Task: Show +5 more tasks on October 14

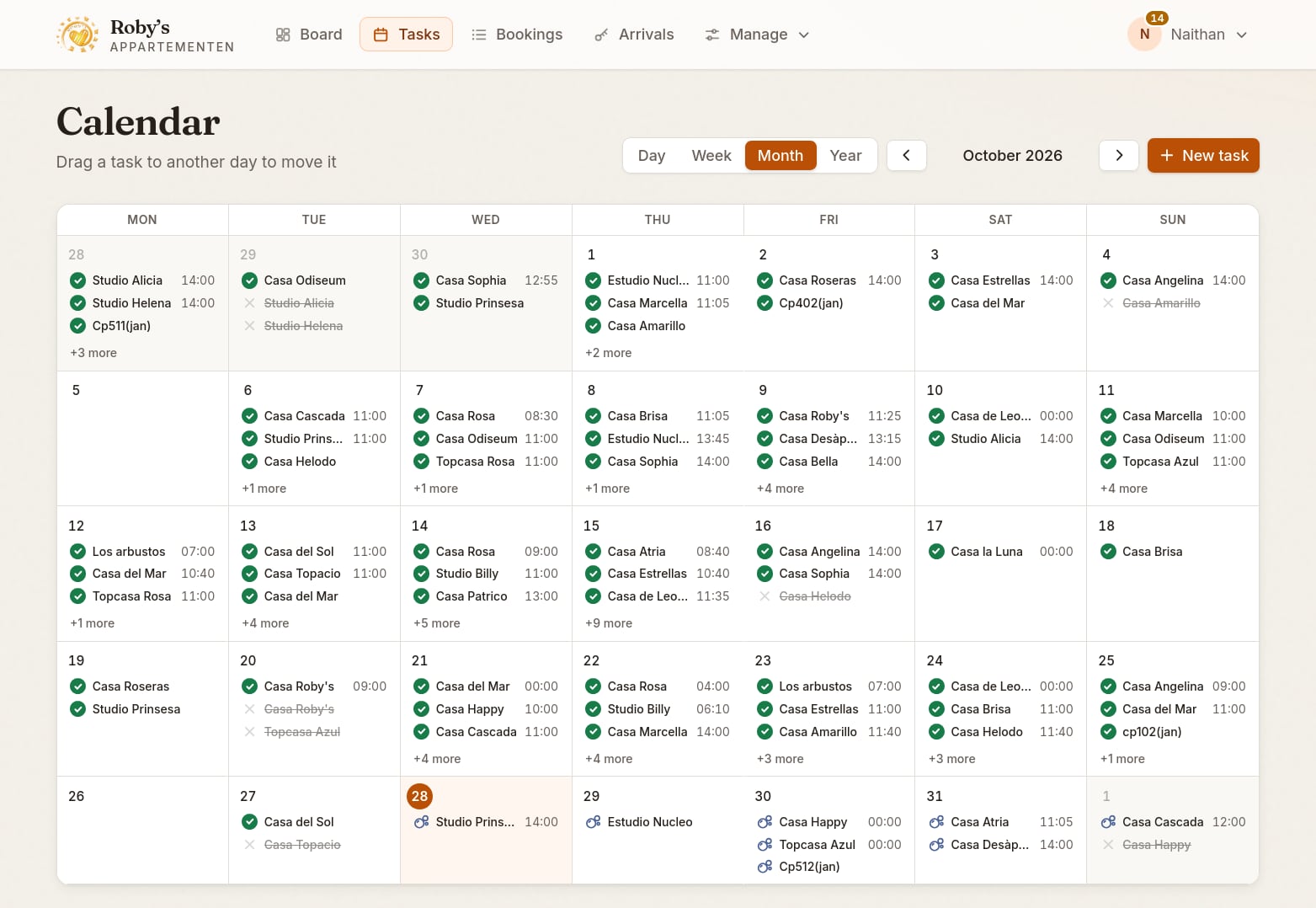Action: [x=437, y=623]
